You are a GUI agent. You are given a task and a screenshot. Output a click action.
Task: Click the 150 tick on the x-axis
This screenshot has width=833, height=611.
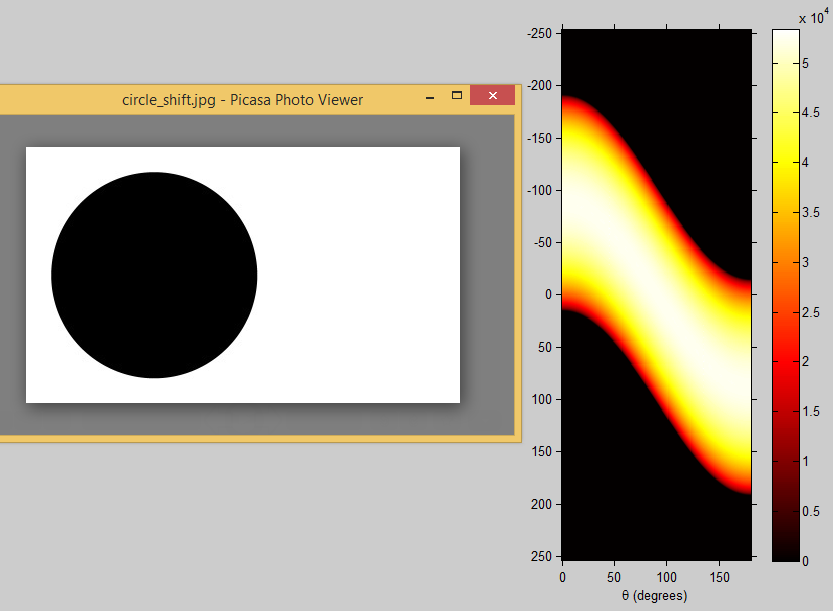720,577
